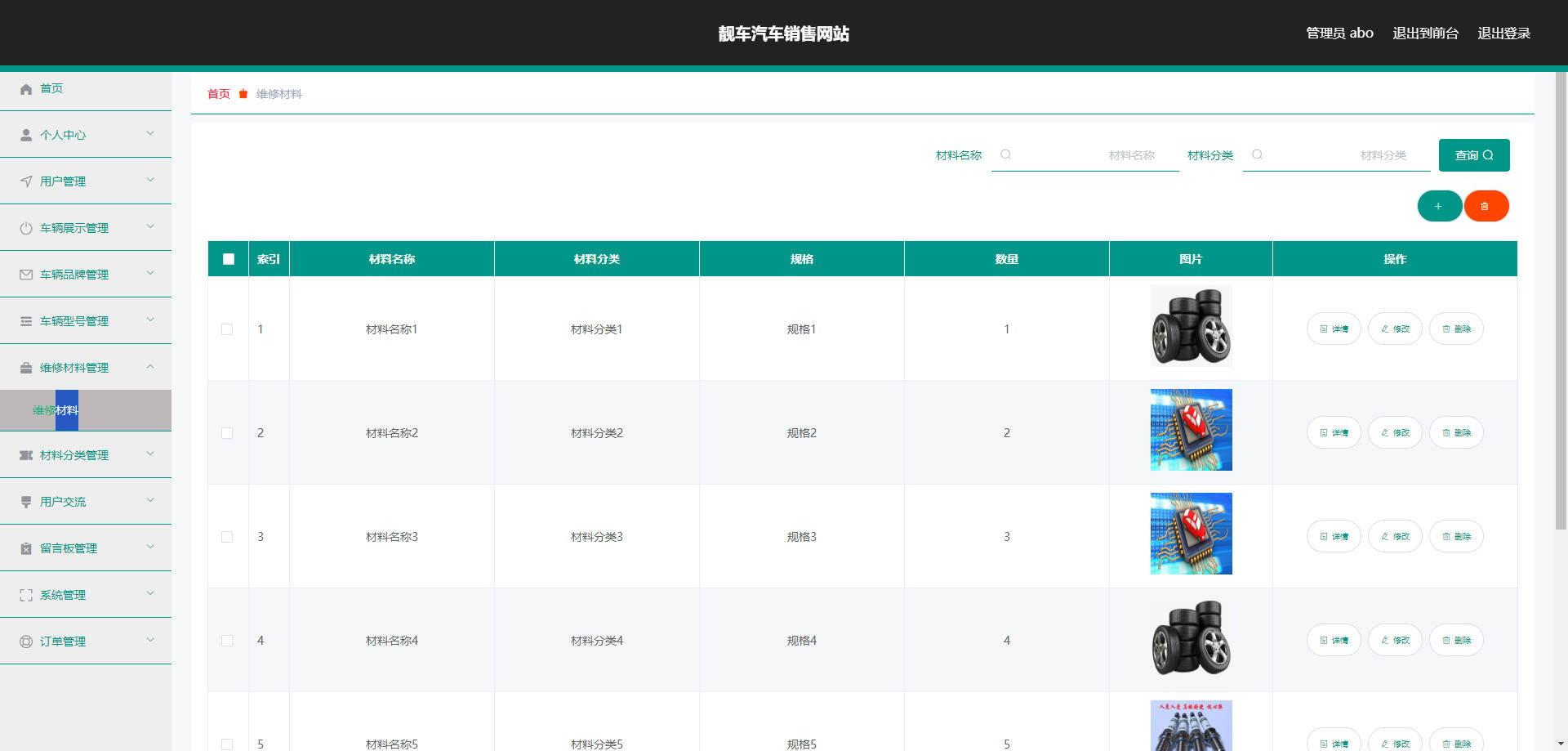Click the clipboard icon next to 留言板管理
The image size is (1568, 751).
[x=26, y=549]
